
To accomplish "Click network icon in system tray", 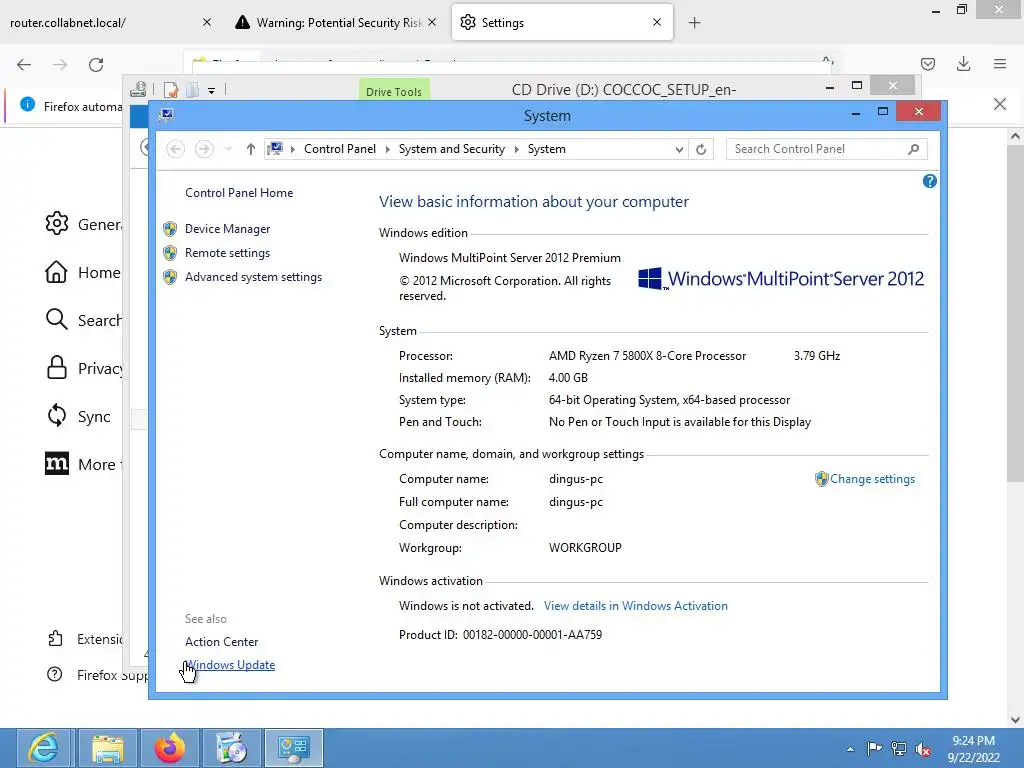I will [x=899, y=749].
